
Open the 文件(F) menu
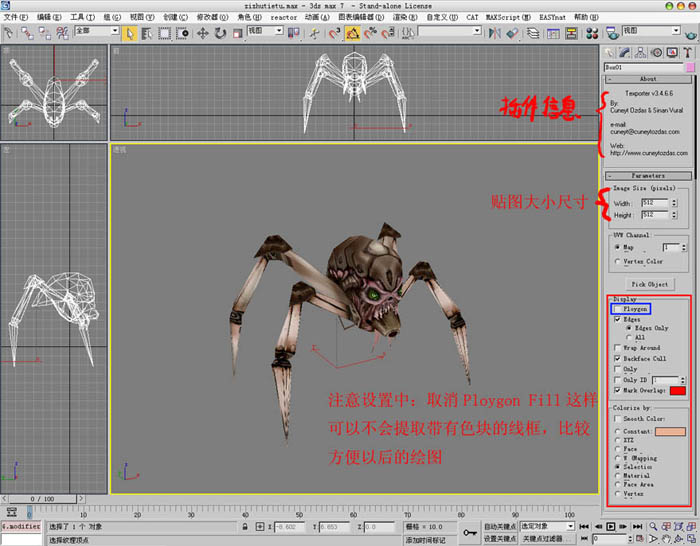click(16, 17)
